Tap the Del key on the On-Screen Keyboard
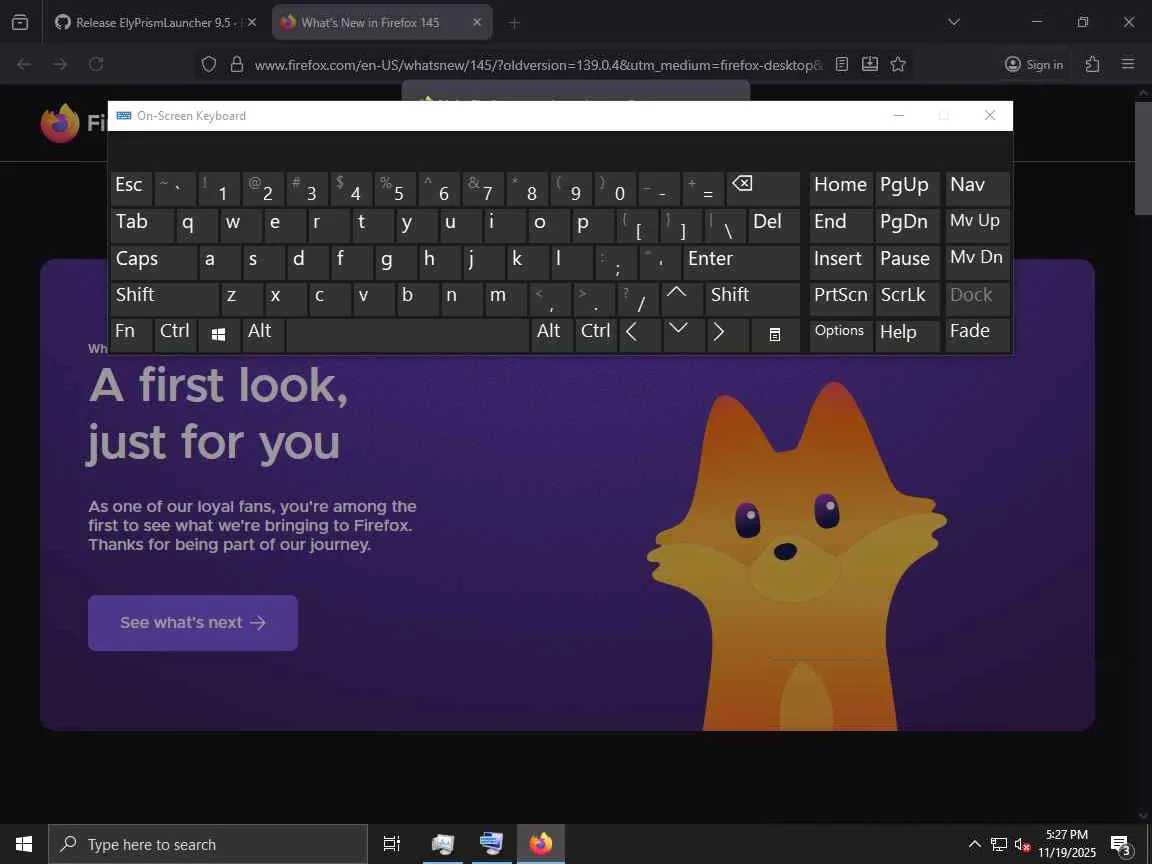This screenshot has height=864, width=1152. (774, 226)
